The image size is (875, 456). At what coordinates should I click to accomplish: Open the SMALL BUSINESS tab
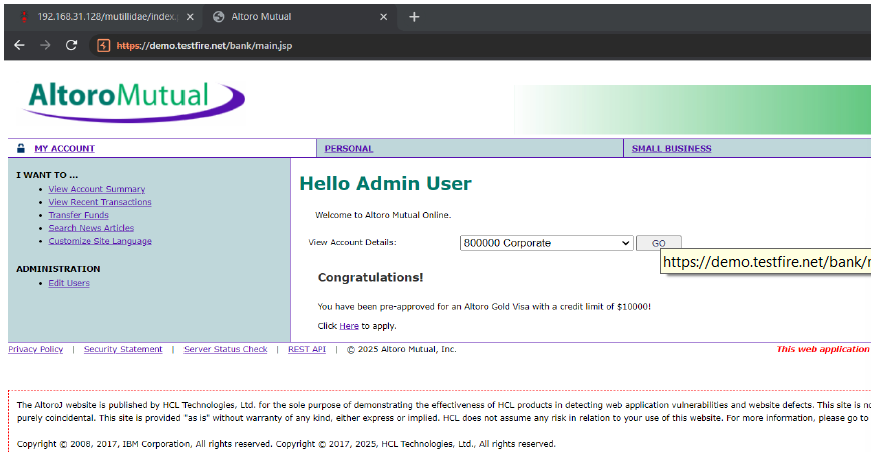(671, 148)
